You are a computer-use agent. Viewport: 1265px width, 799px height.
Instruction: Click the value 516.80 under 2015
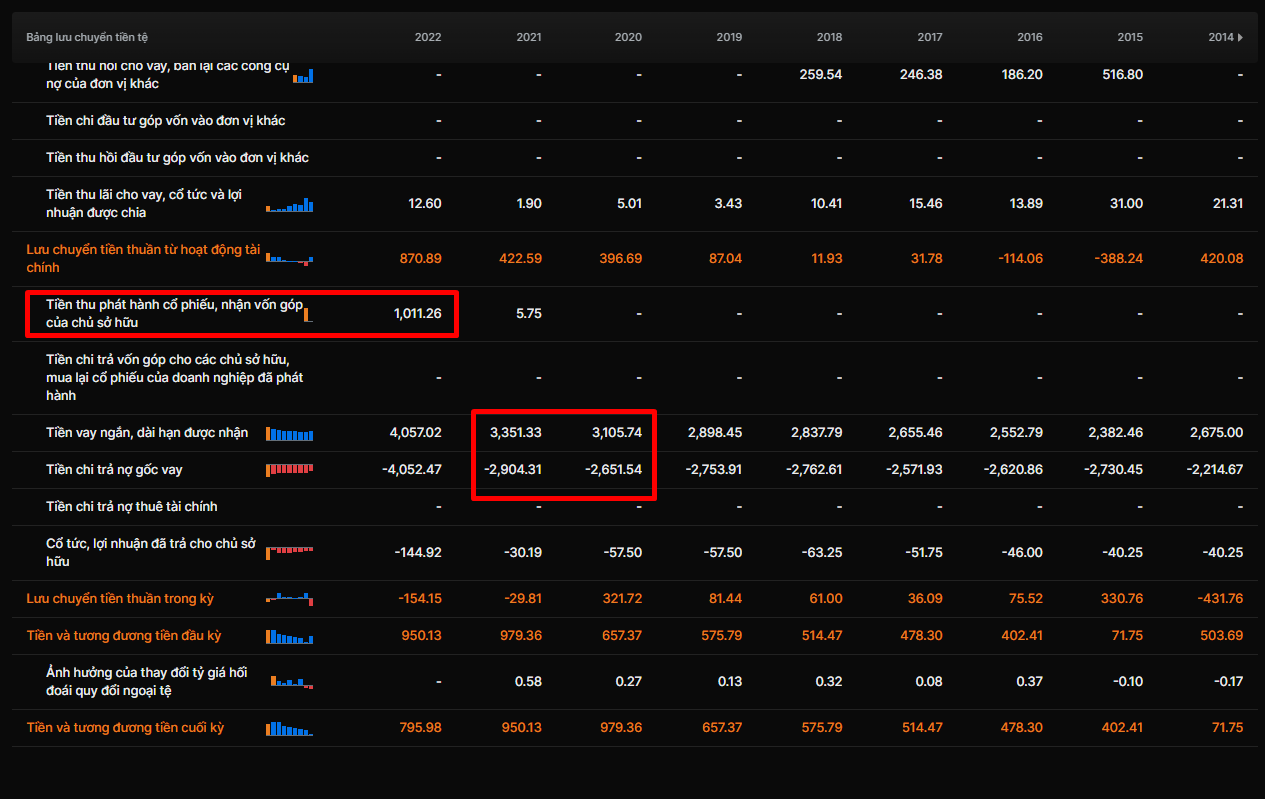pos(1122,75)
